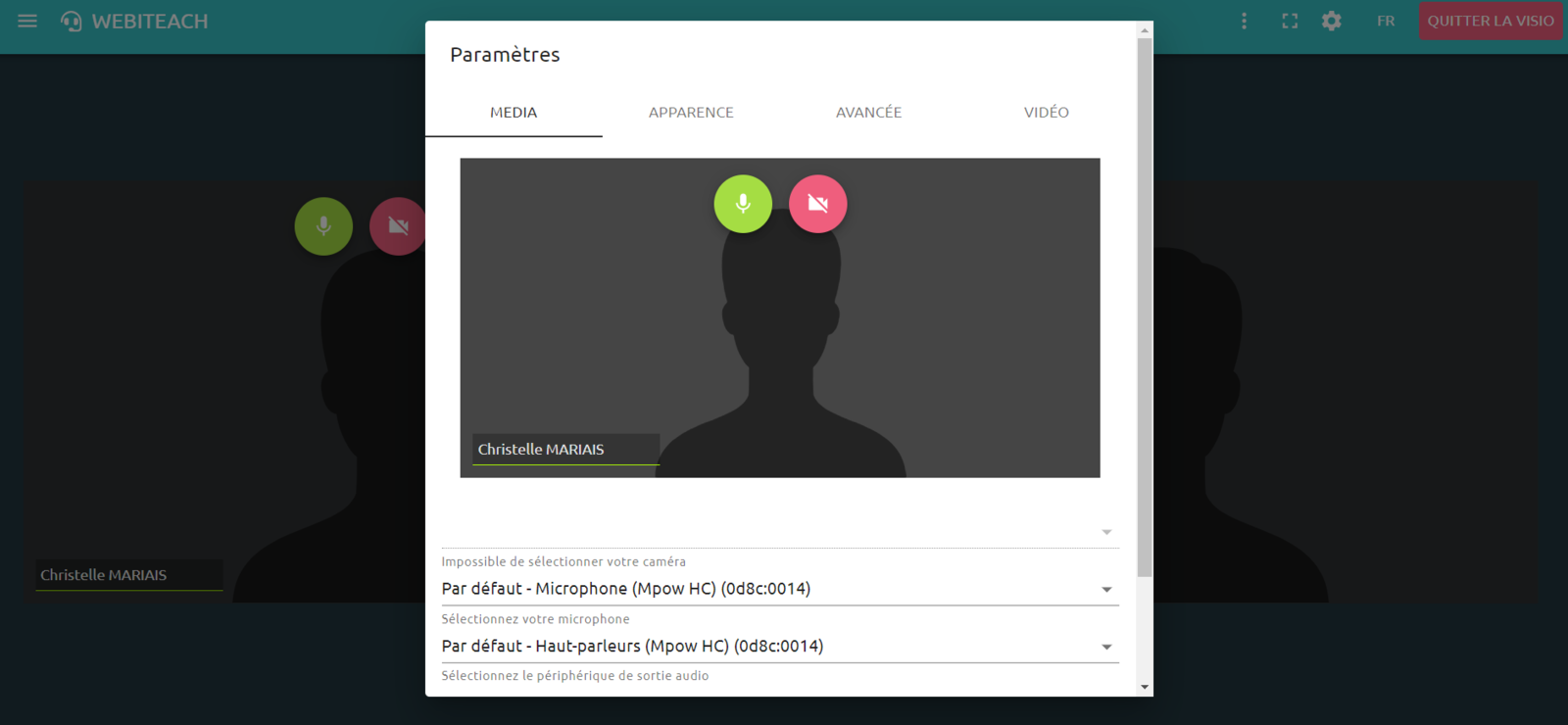This screenshot has width=1568, height=725.
Task: Open the AVANCÉE tab
Action: [x=868, y=113]
